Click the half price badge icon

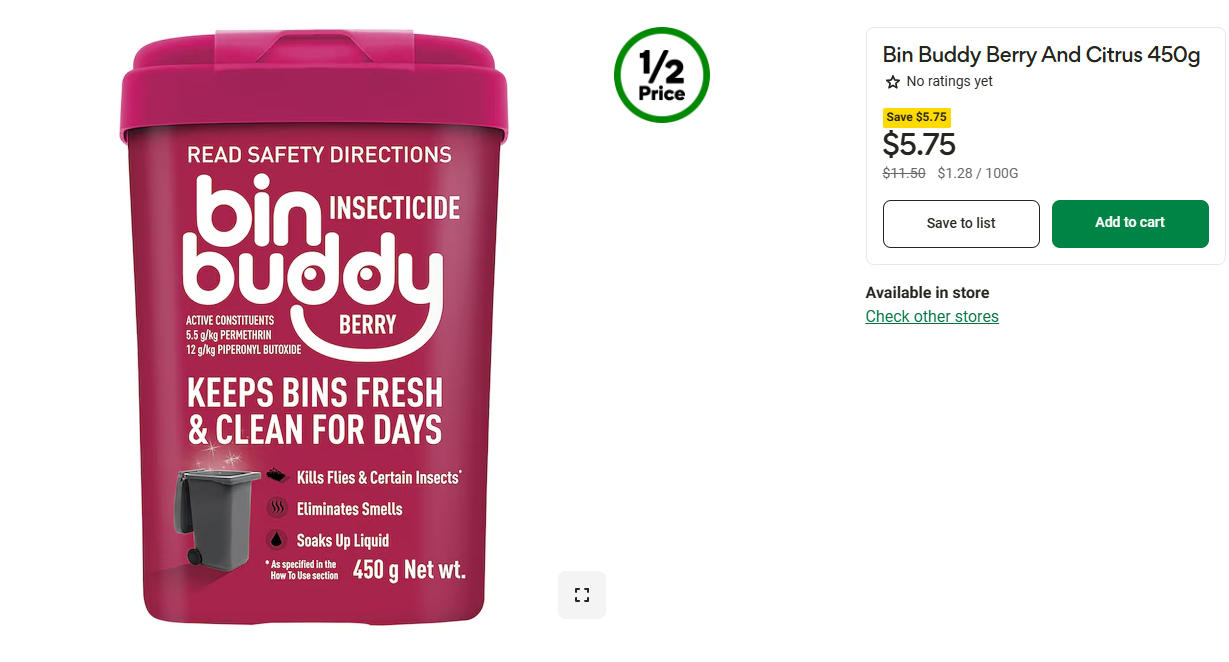[661, 75]
